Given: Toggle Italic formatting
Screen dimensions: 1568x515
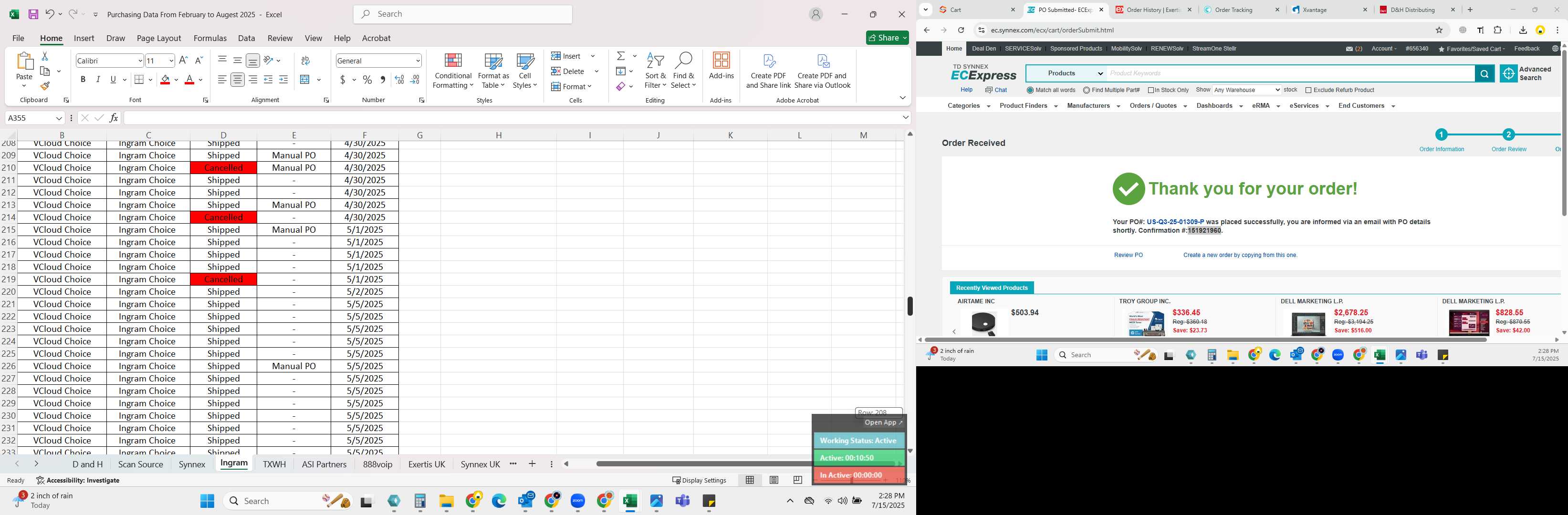Looking at the screenshot, I should coord(98,80).
